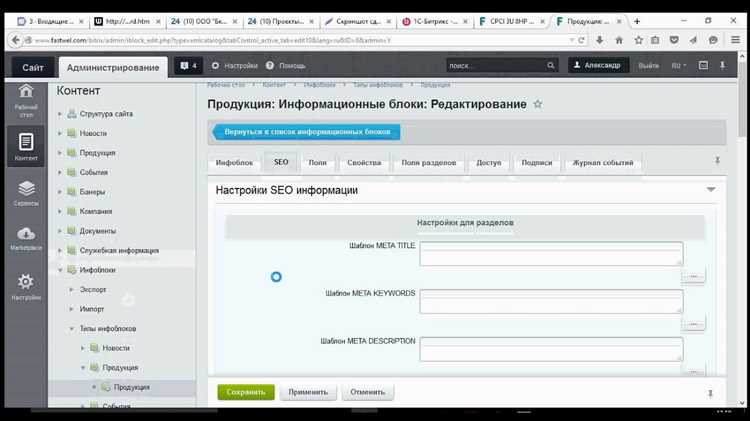Click Выйти to log out

click(x=648, y=66)
